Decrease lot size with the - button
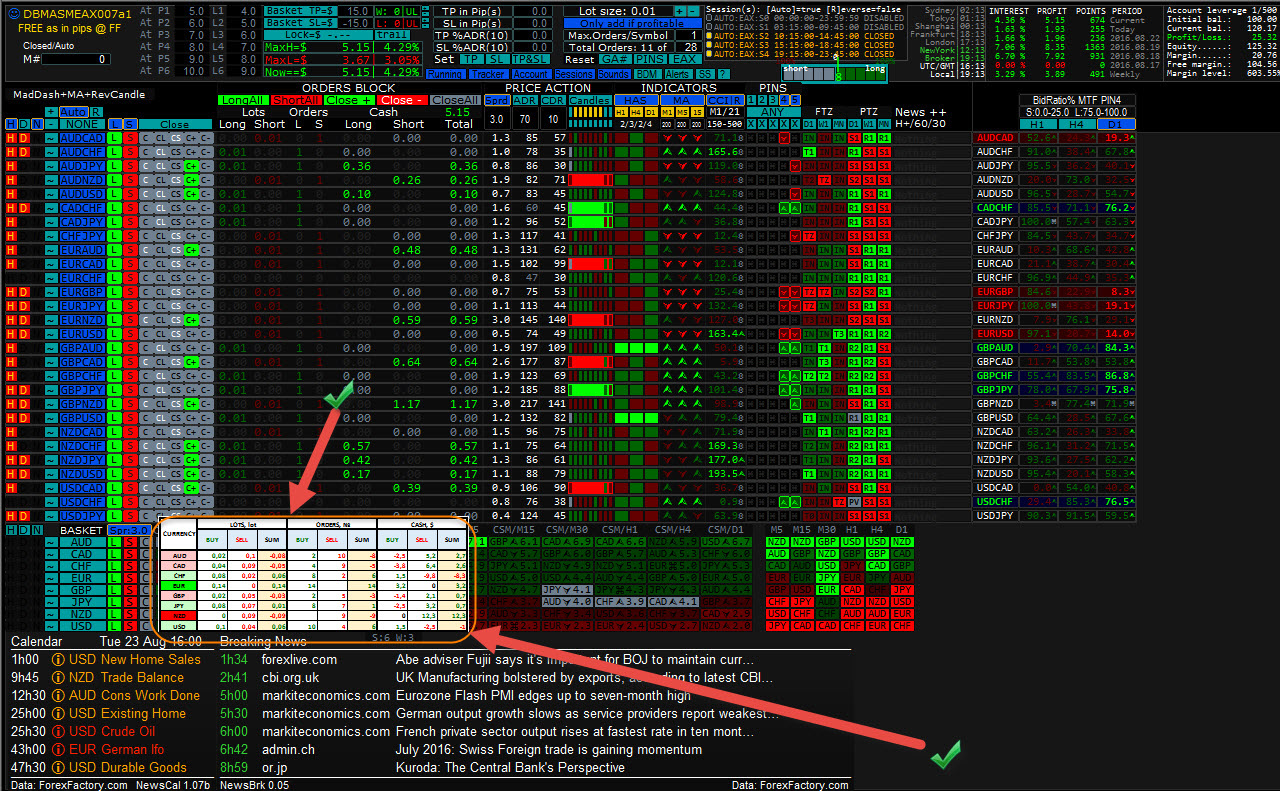This screenshot has width=1280, height=791. 693,11
